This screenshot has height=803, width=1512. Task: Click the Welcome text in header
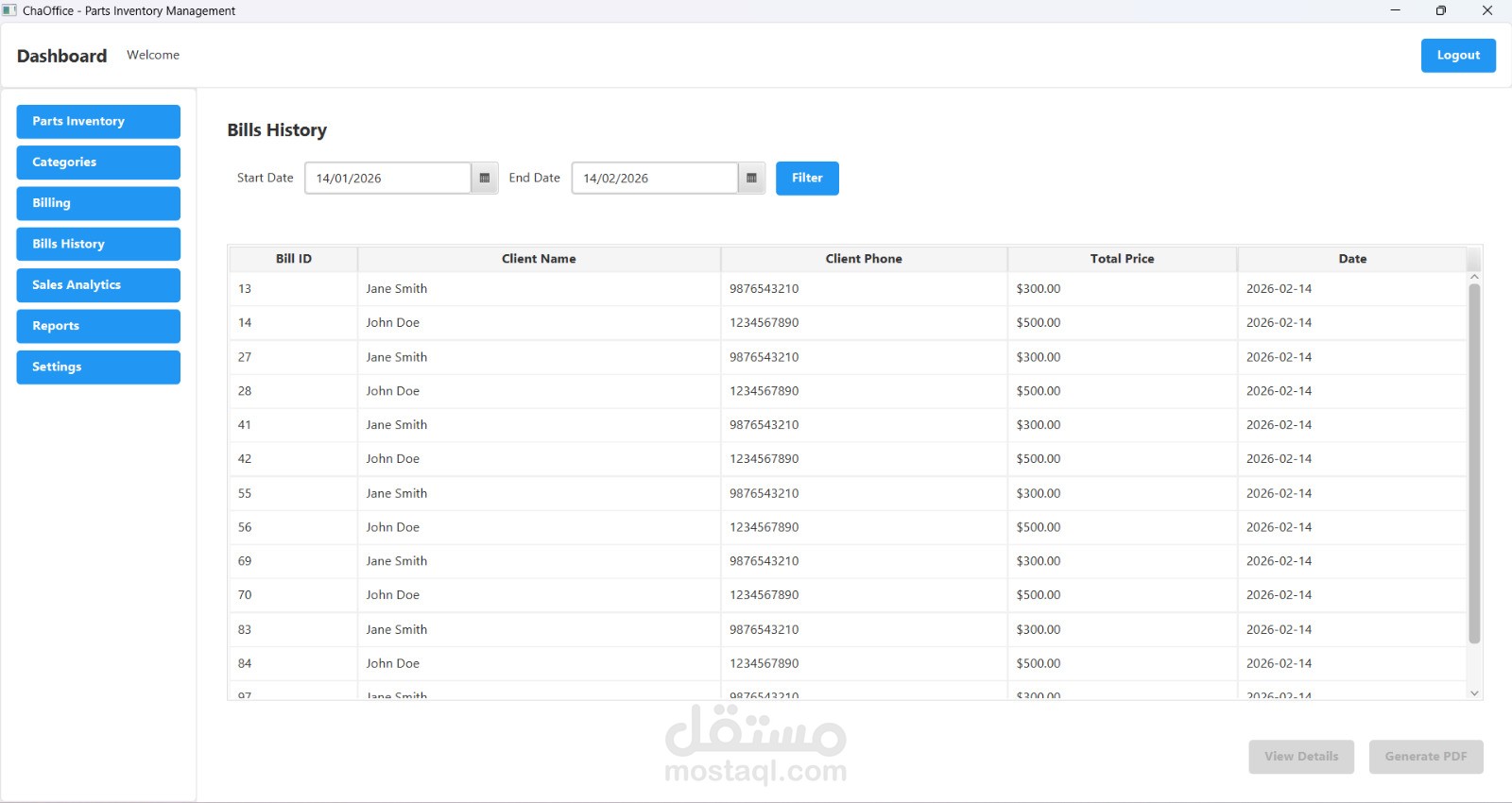click(153, 55)
